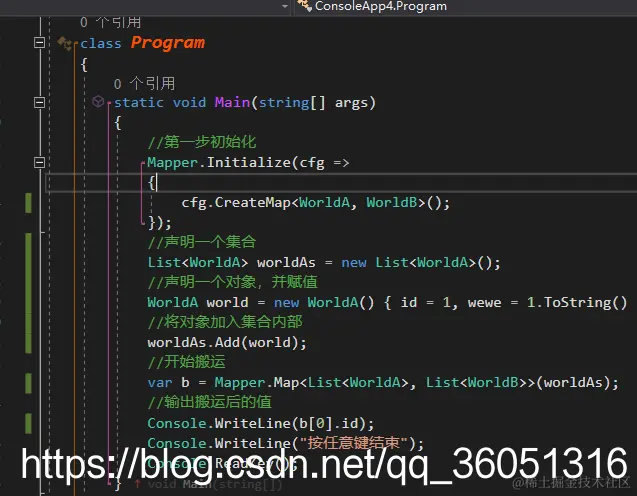
Task: Collapse the class Program code block
Action: (39, 42)
